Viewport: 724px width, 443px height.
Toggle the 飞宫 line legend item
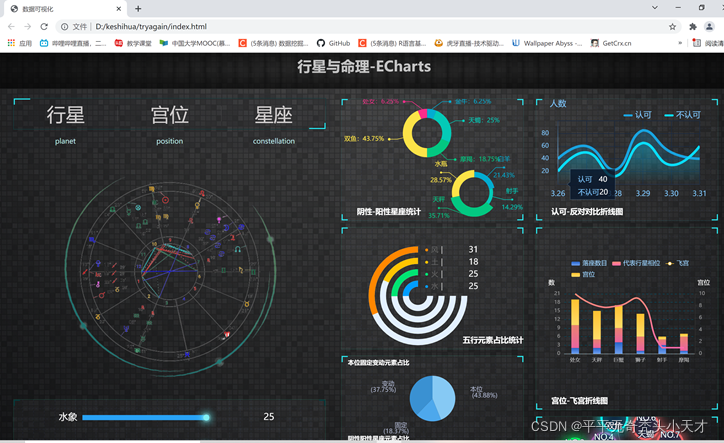pos(677,263)
